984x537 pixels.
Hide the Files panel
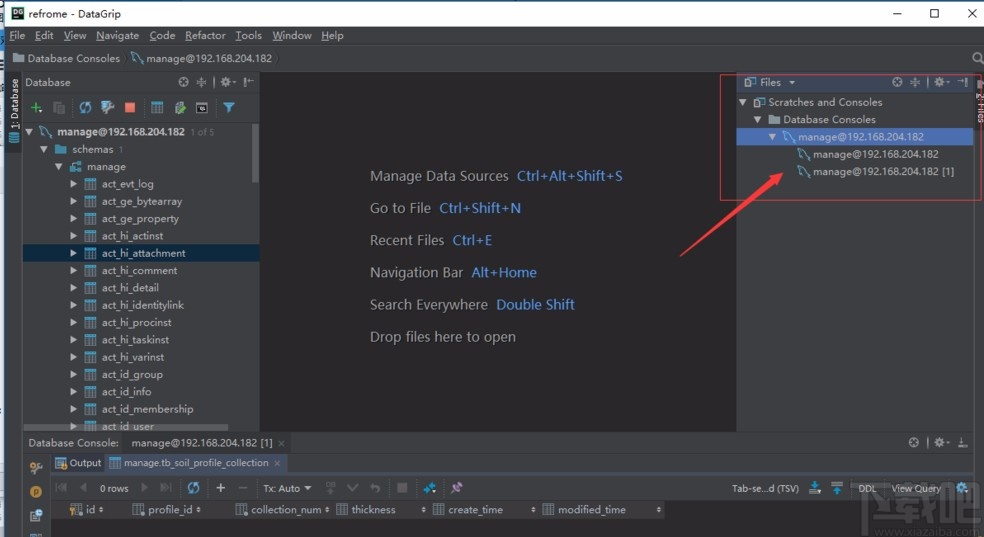[963, 82]
